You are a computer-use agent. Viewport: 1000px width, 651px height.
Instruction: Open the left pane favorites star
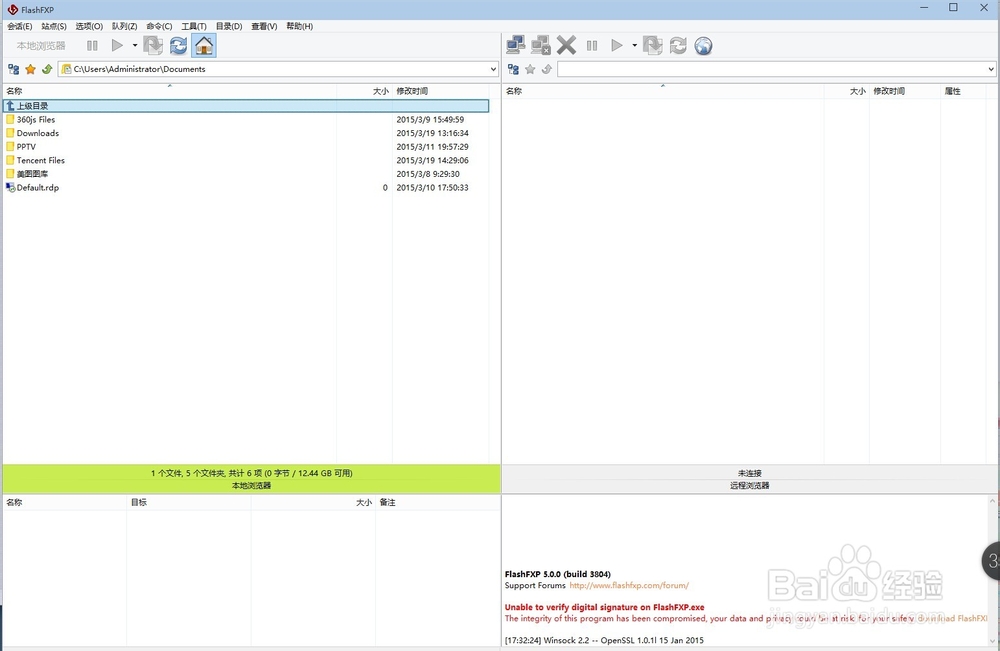[30, 69]
